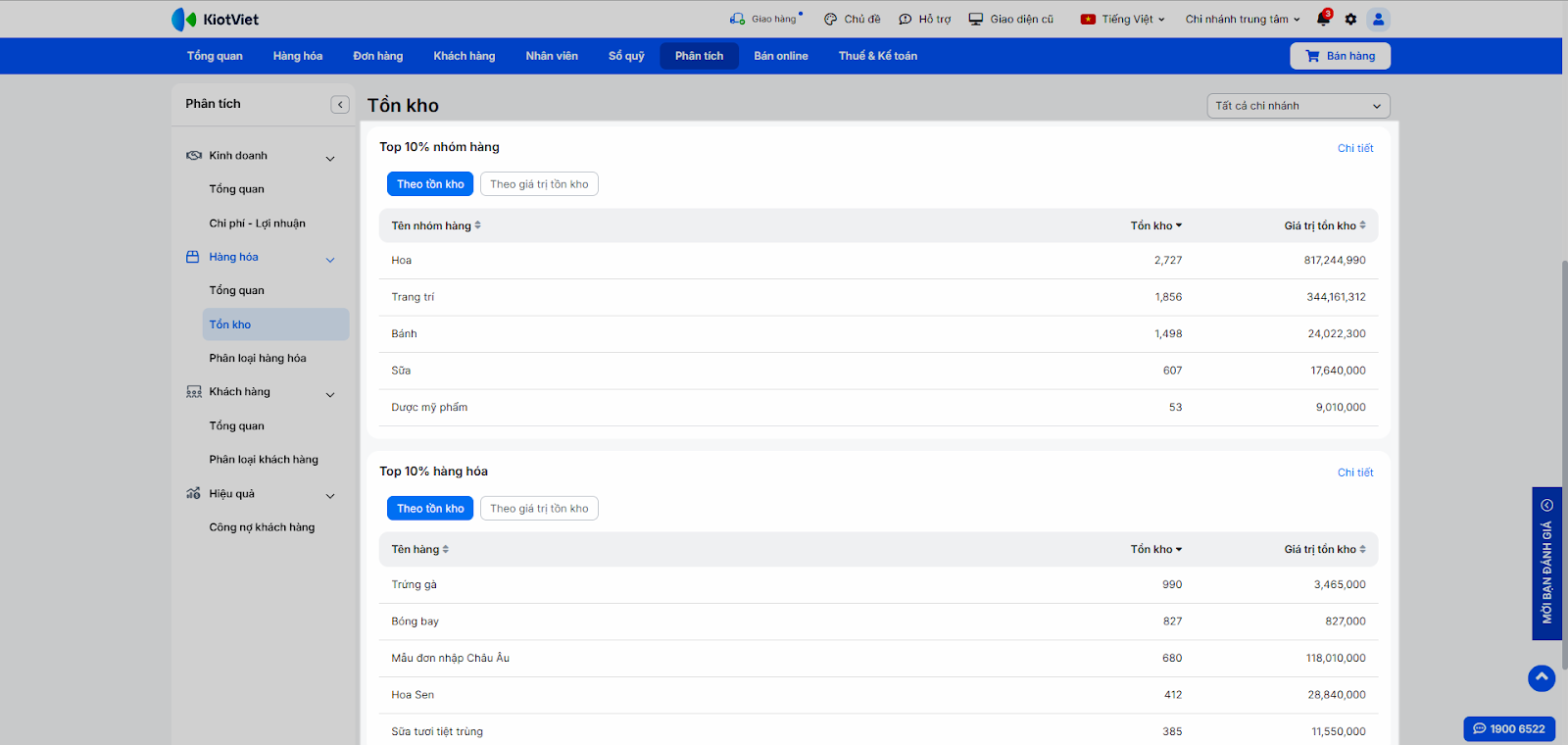Select Theo tồn kho for hàng hóa
The image size is (1568, 745).
click(430, 509)
